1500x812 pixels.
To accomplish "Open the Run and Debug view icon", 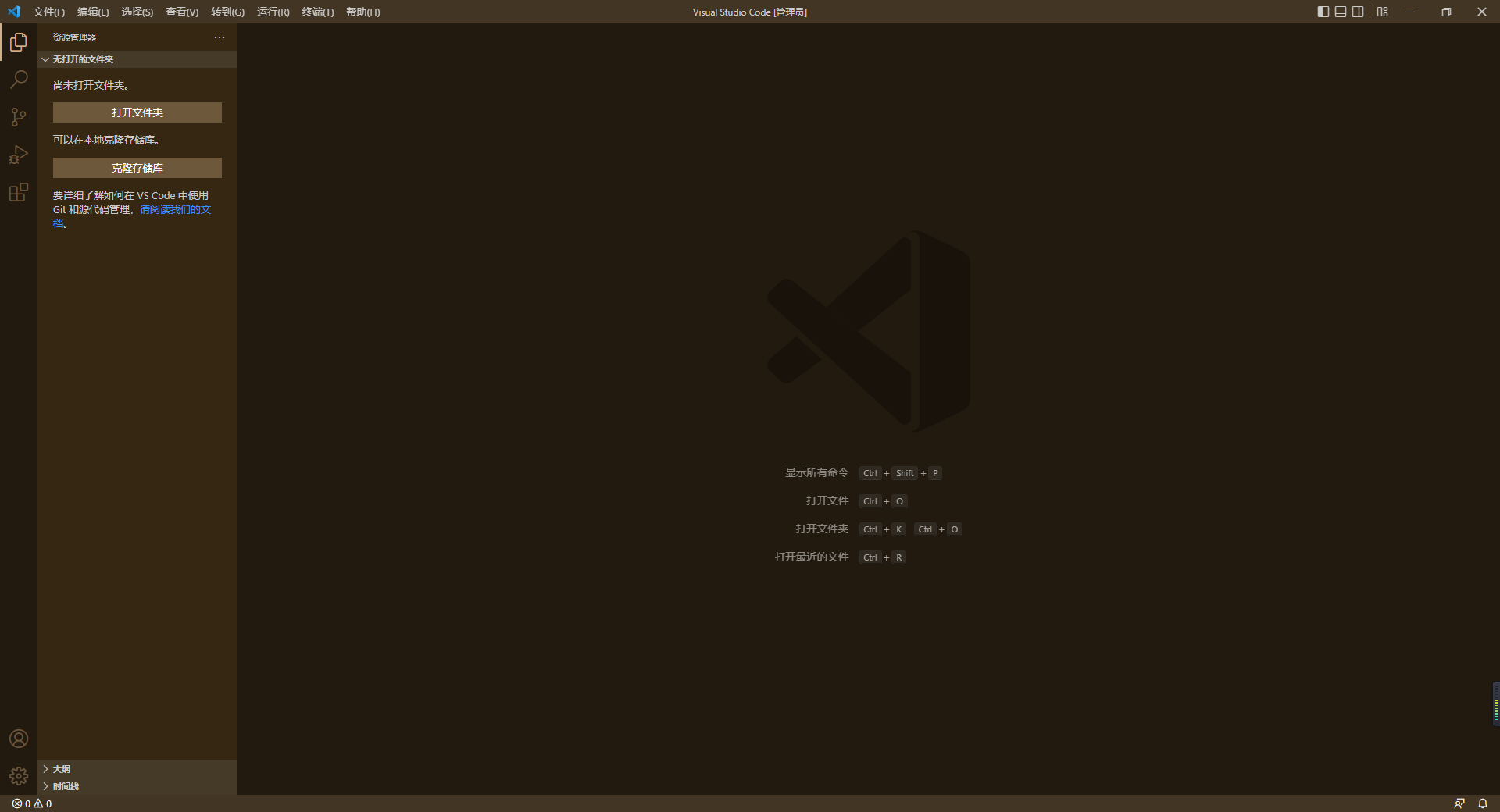I will (19, 155).
